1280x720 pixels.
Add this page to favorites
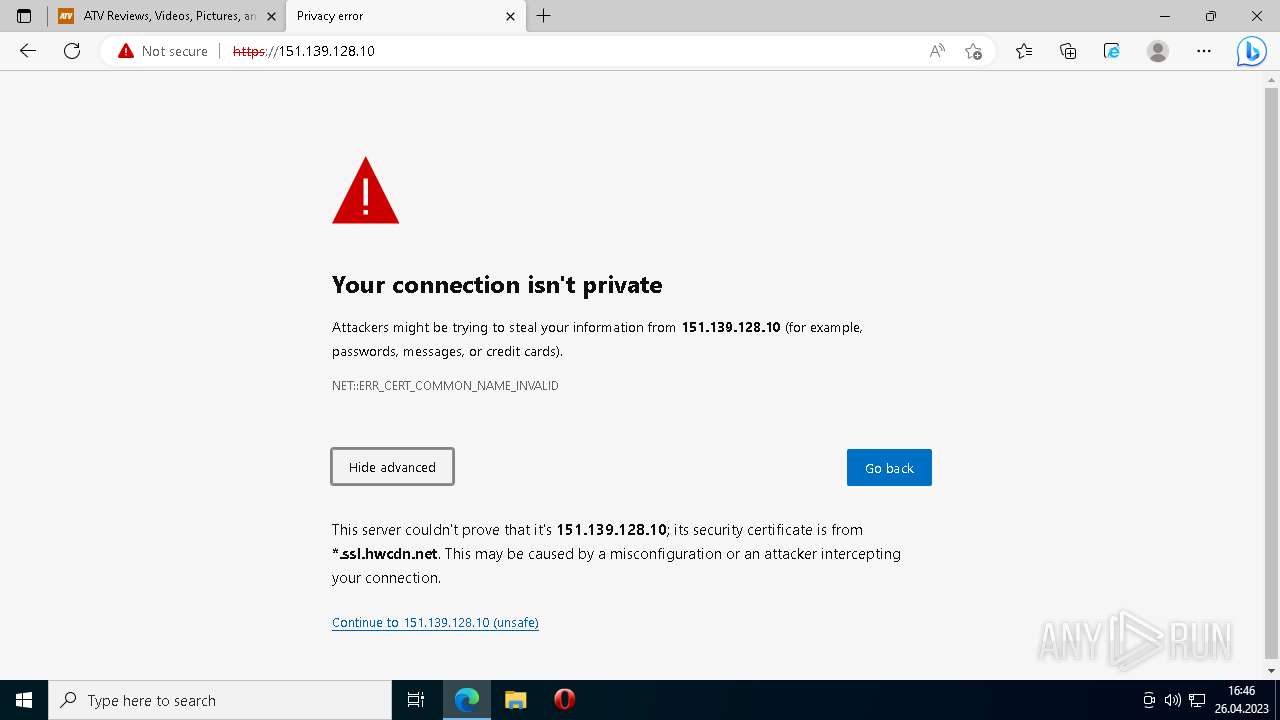point(973,51)
